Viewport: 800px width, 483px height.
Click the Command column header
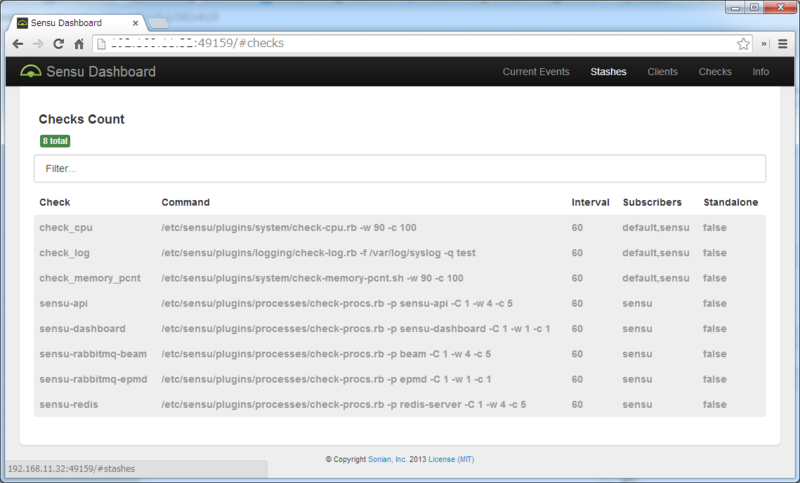[186, 202]
